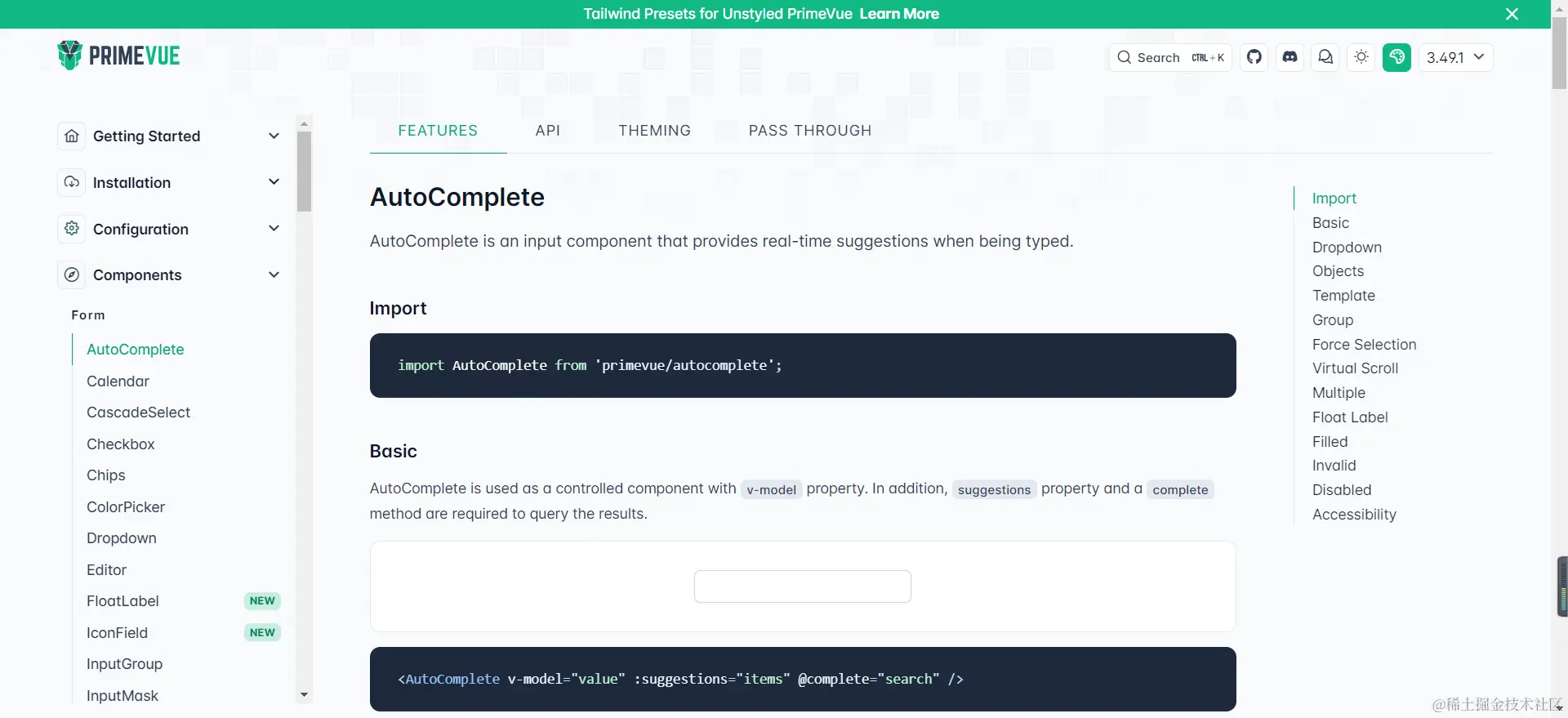Toggle dark mode with sun icon

coord(1361,57)
